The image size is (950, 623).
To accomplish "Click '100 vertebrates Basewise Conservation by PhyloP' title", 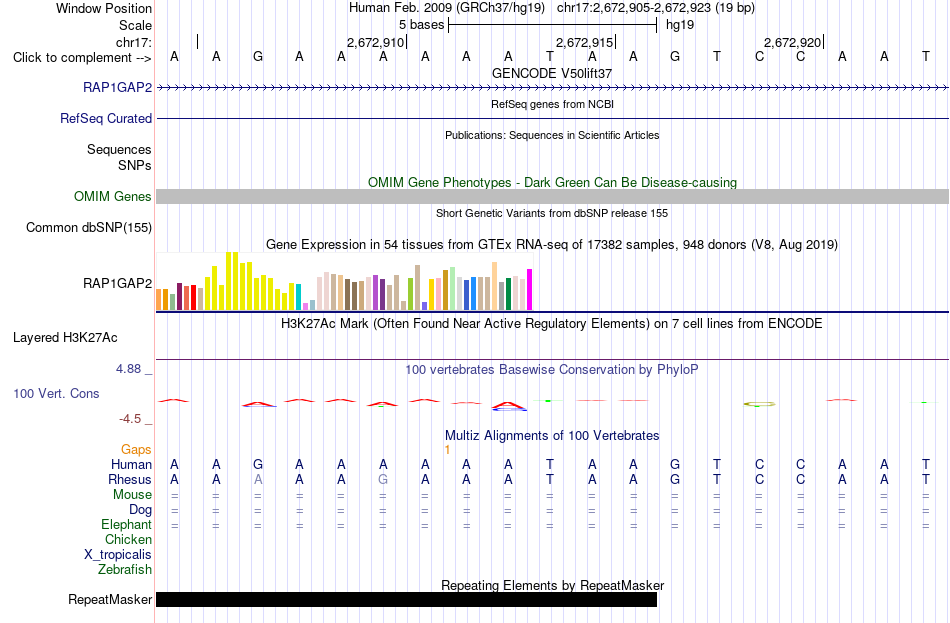I will click(x=552, y=370).
